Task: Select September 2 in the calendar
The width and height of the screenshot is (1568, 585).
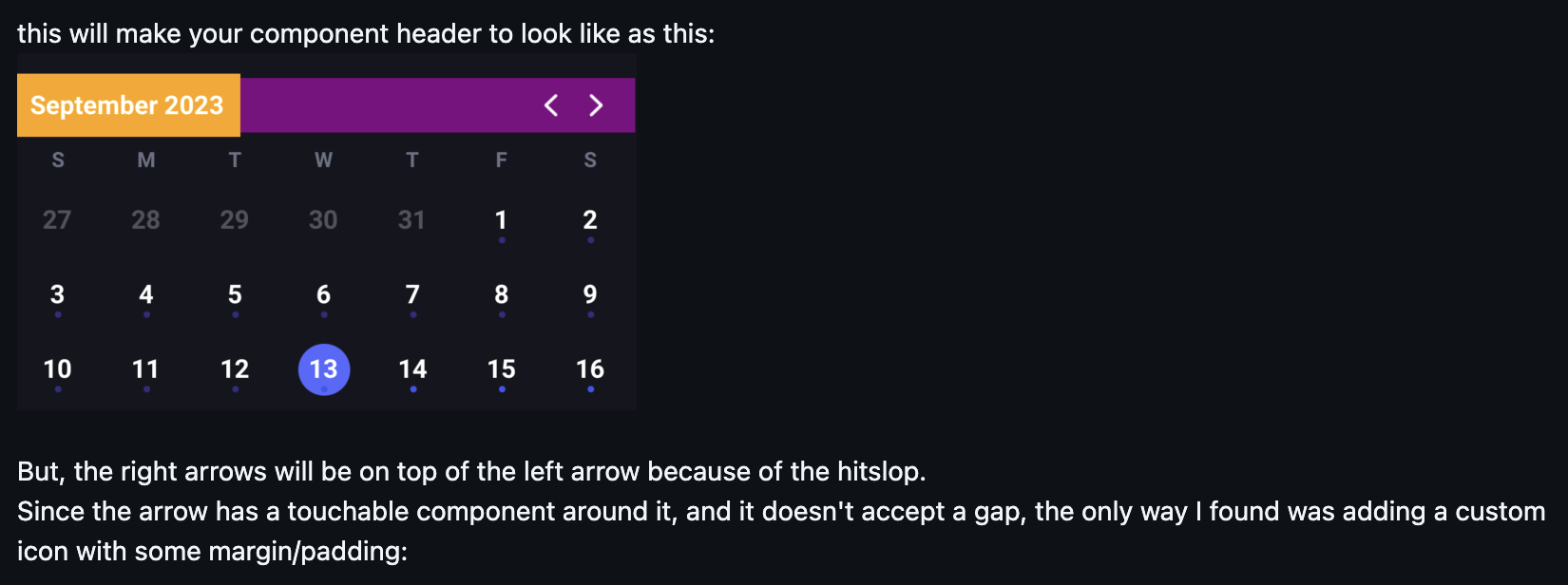Action: pyautogui.click(x=590, y=220)
